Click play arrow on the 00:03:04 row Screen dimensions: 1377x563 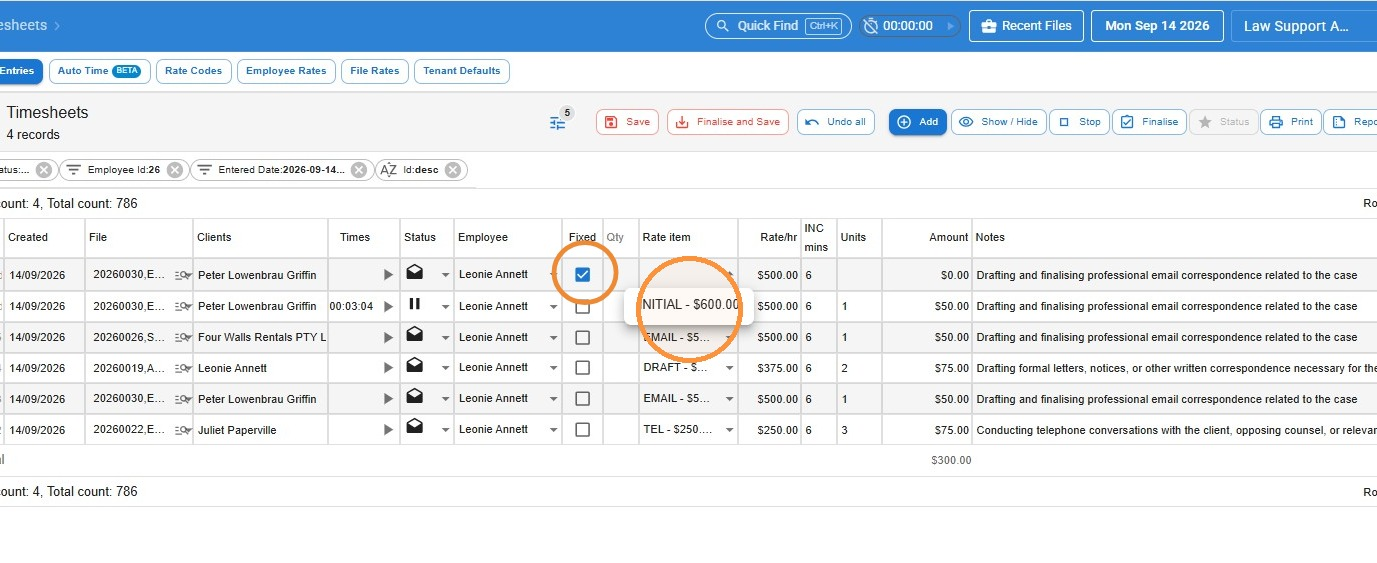click(388, 306)
